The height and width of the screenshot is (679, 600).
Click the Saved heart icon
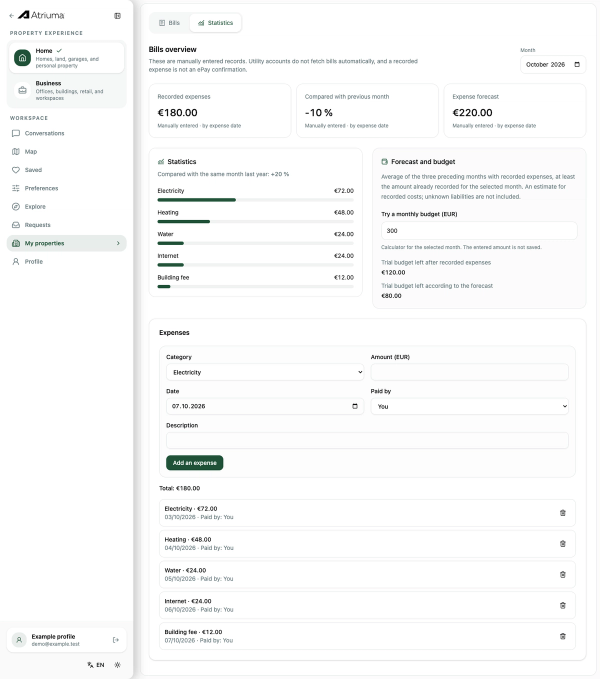click(x=16, y=170)
